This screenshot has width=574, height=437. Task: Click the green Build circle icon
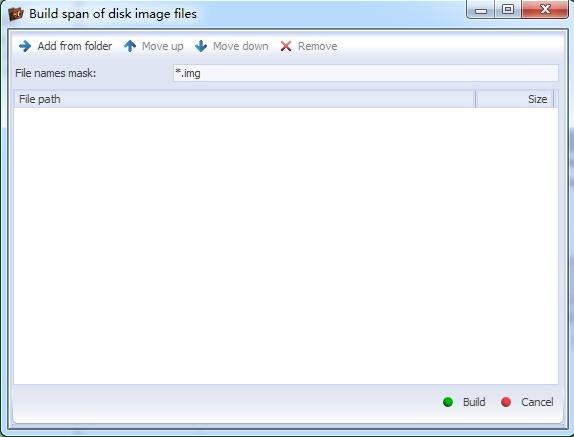coord(448,402)
